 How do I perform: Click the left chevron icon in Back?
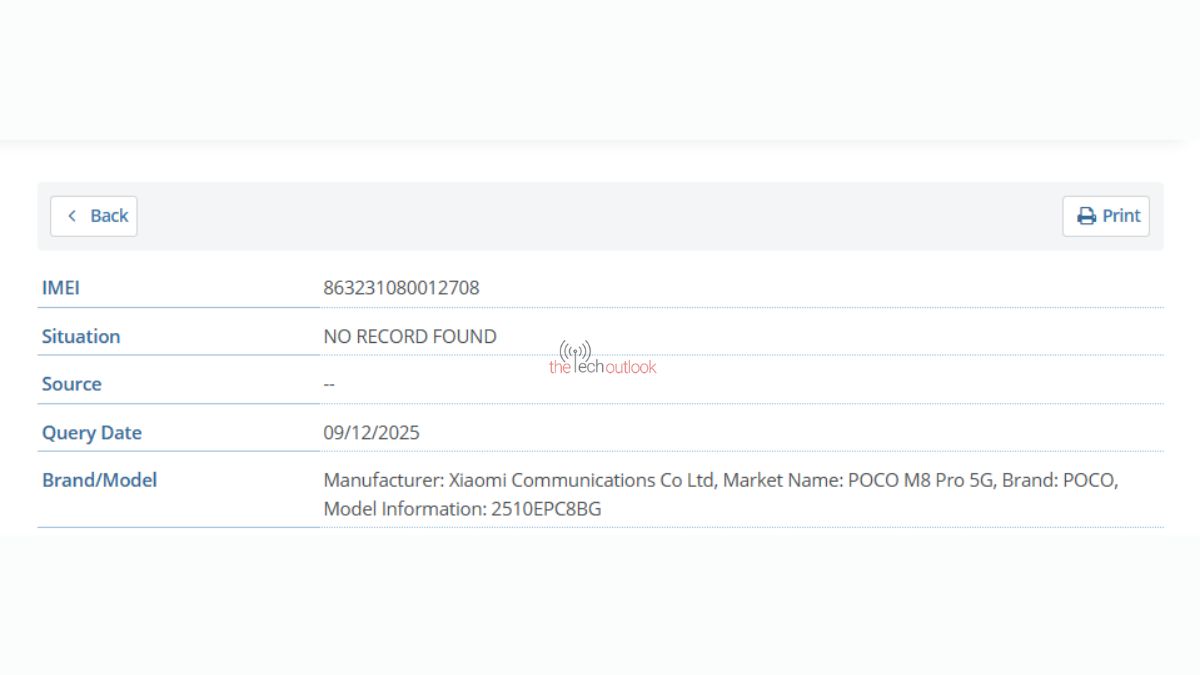[72, 216]
